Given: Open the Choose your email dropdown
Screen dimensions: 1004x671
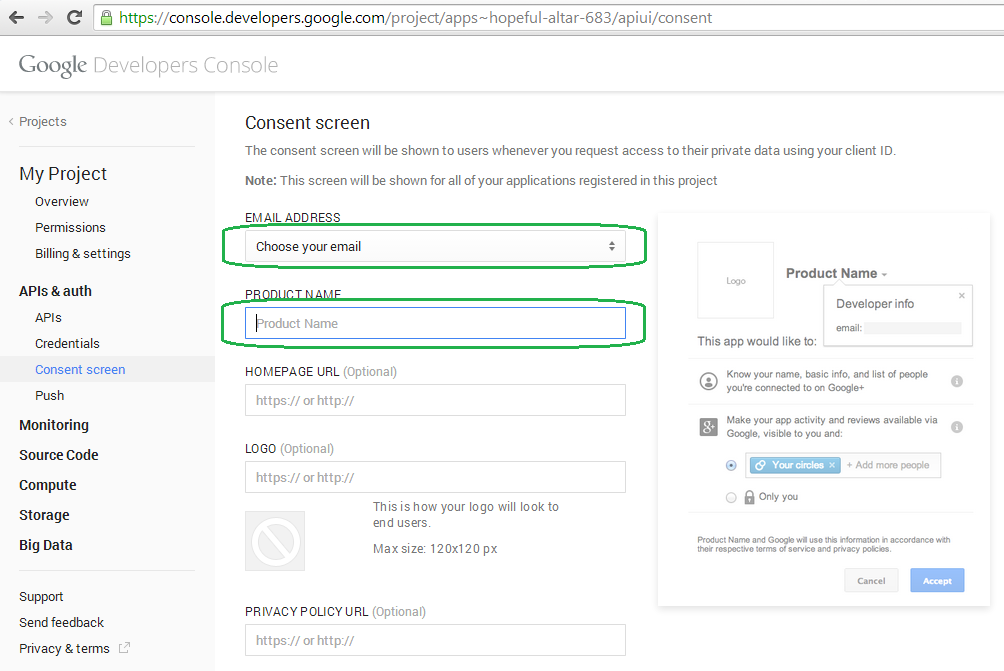Looking at the screenshot, I should [x=435, y=247].
